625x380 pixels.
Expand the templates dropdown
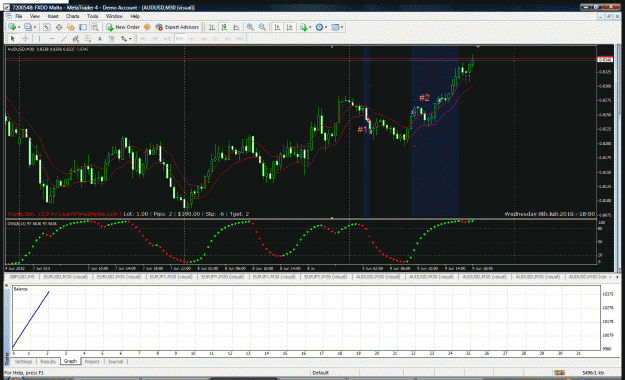tap(342, 27)
